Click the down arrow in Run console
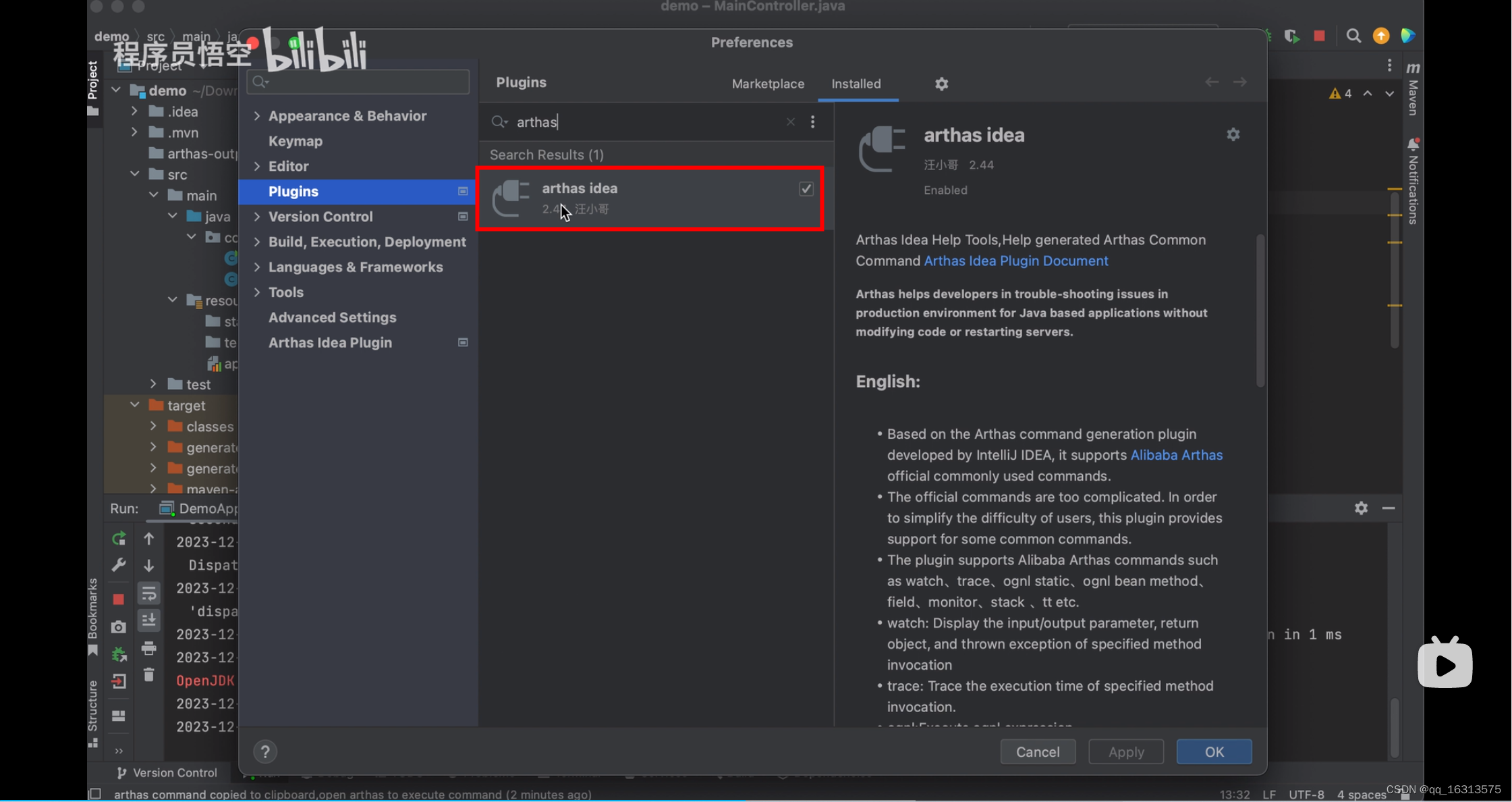The width and height of the screenshot is (1512, 802). tap(149, 565)
